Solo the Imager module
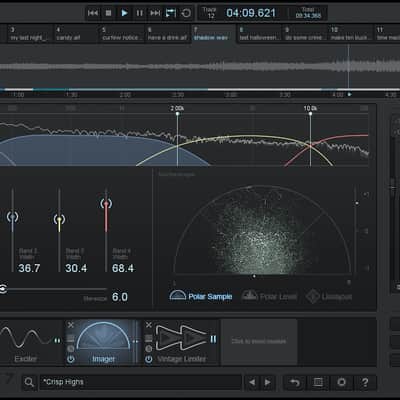This screenshot has width=400, height=400. (71, 349)
